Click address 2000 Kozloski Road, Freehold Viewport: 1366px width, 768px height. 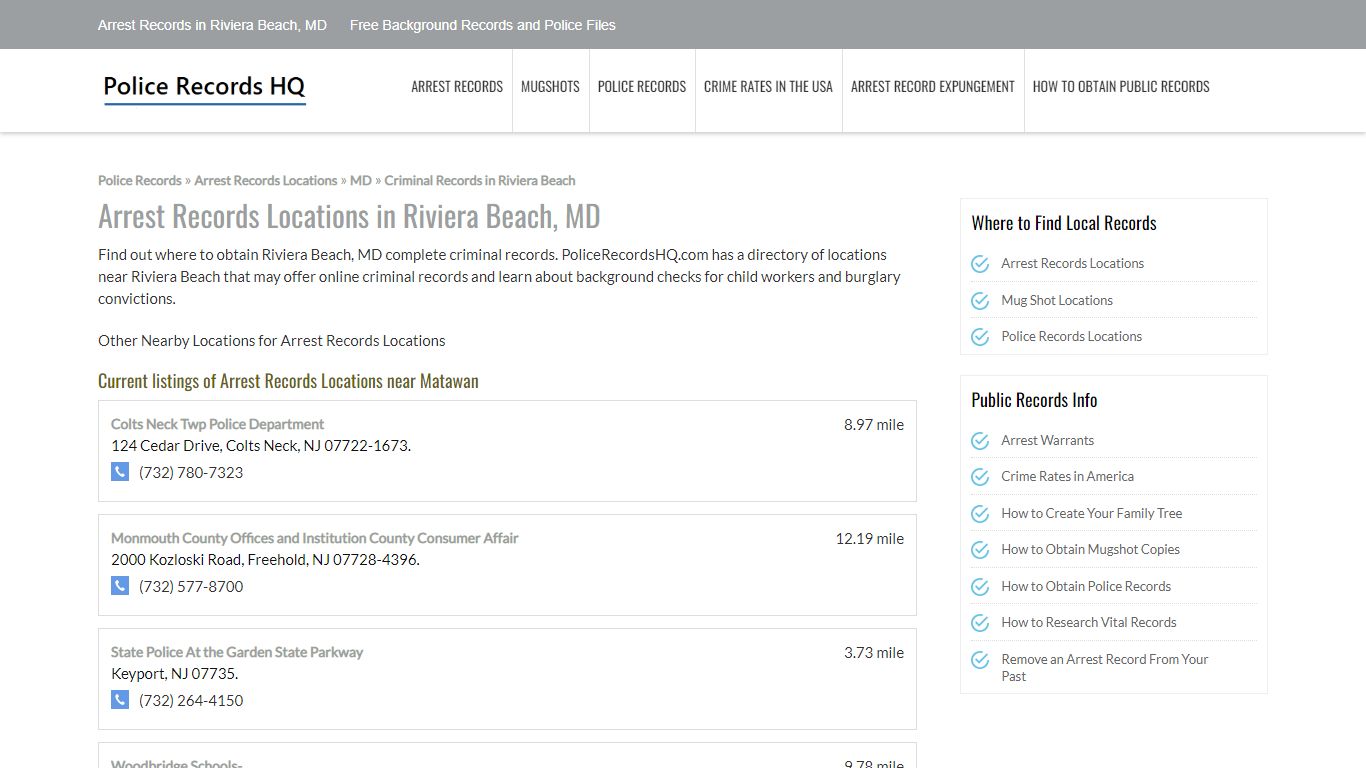coord(265,559)
